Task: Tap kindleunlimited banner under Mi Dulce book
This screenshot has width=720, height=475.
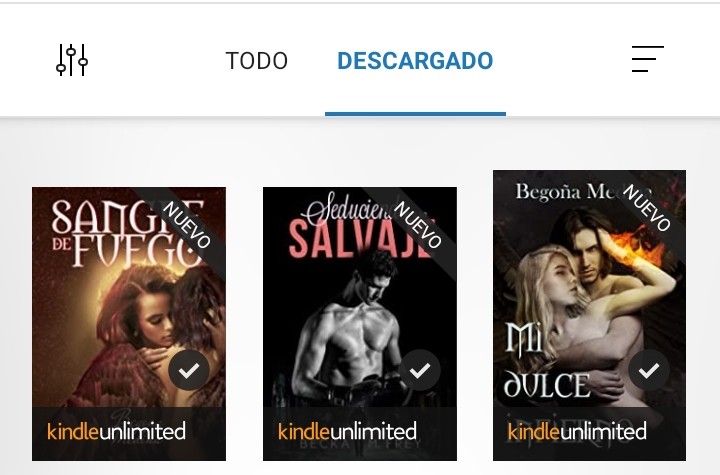Action: pyautogui.click(x=590, y=433)
